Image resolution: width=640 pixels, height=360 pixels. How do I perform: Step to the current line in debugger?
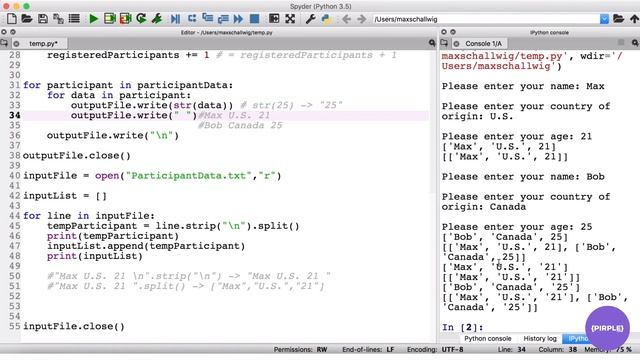(191, 19)
